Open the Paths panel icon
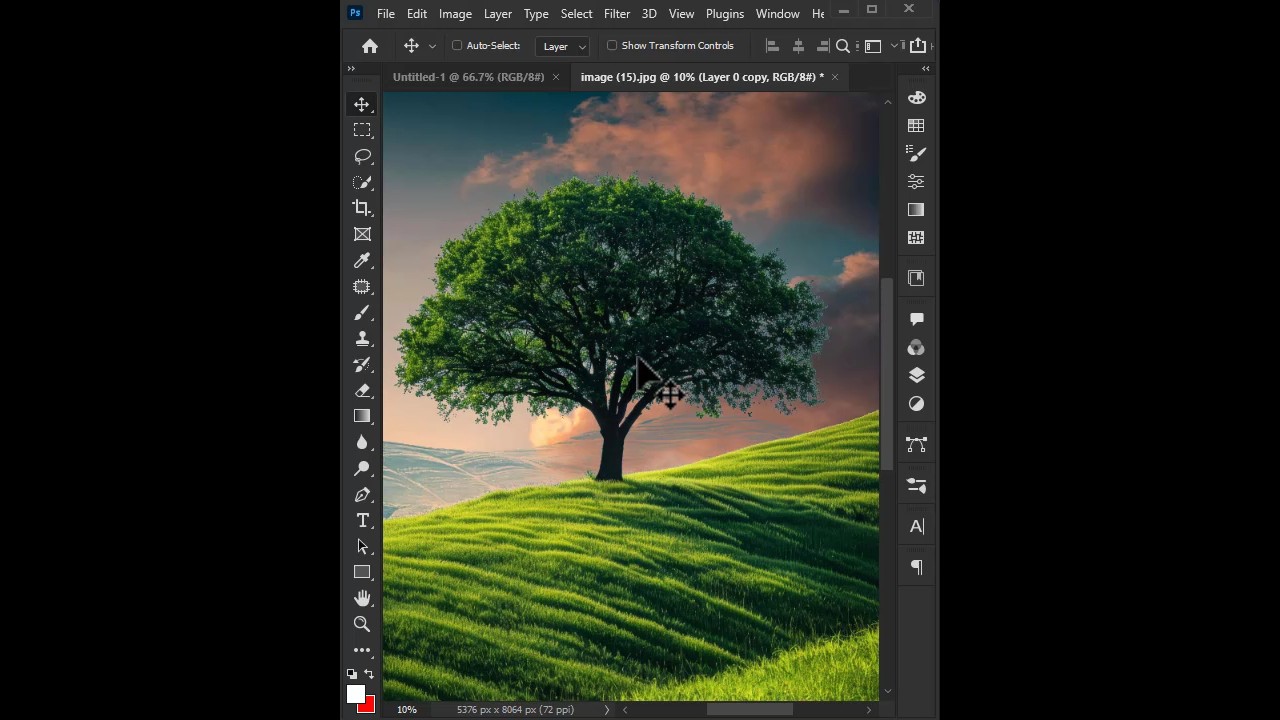This screenshot has height=720, width=1280. pyautogui.click(x=916, y=444)
